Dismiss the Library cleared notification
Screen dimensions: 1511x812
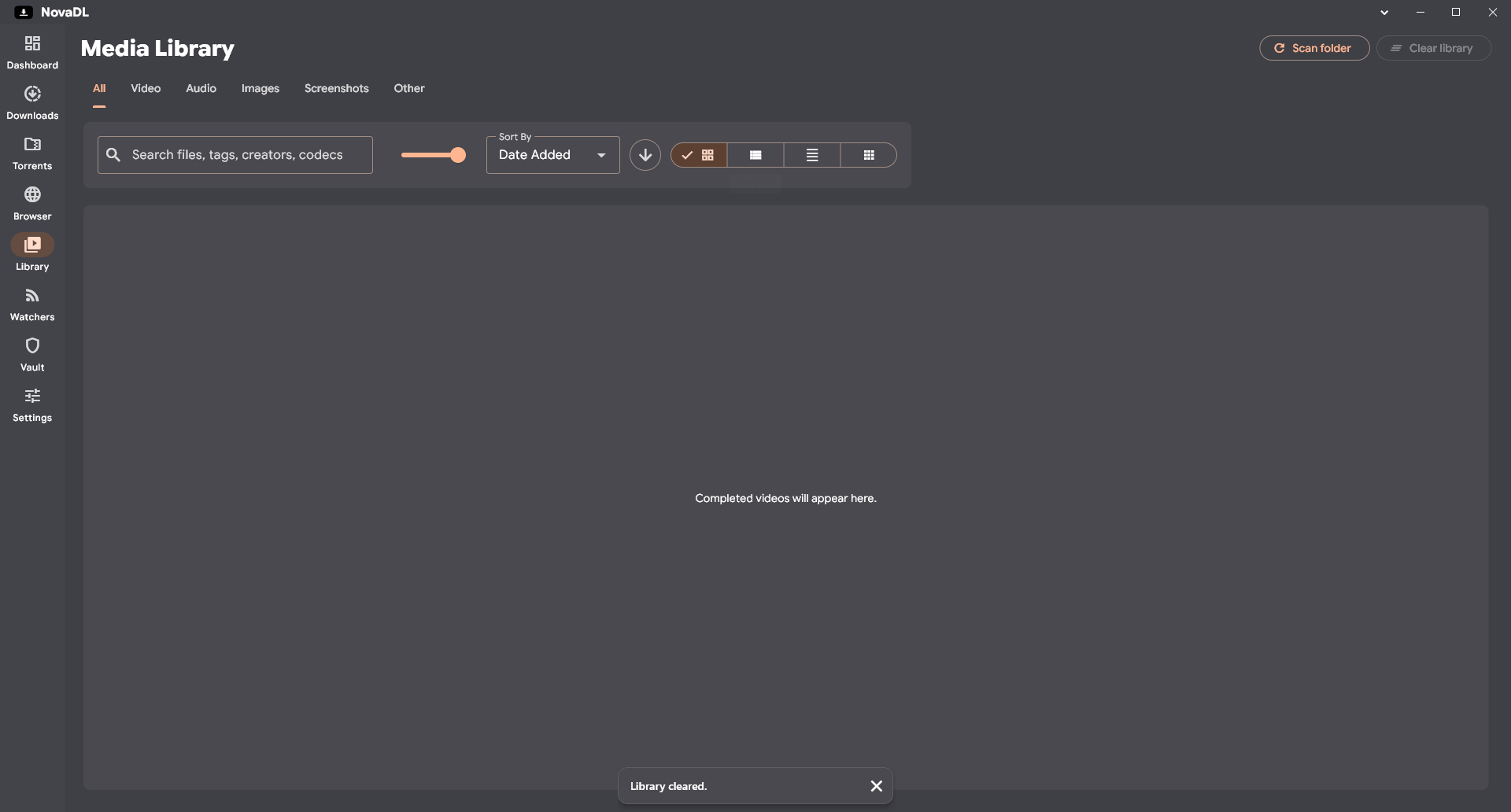pos(876,786)
